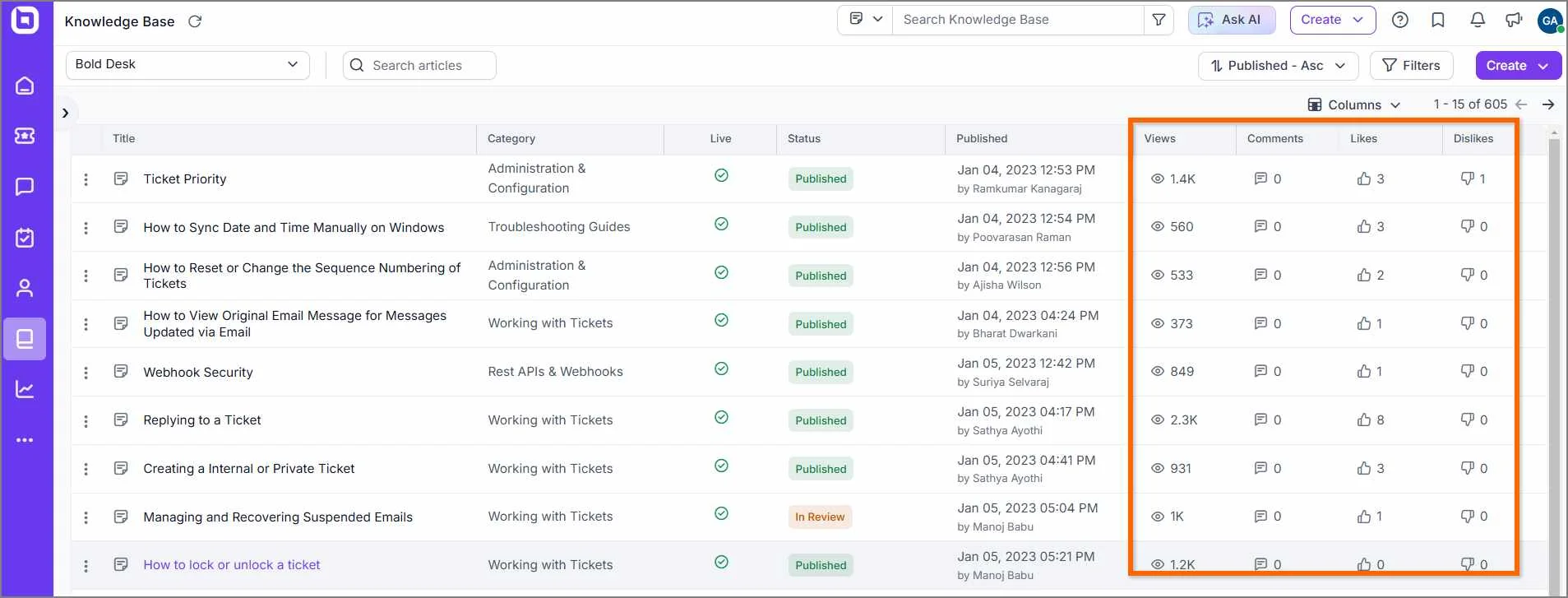Open the Help question mark icon

[1400, 20]
